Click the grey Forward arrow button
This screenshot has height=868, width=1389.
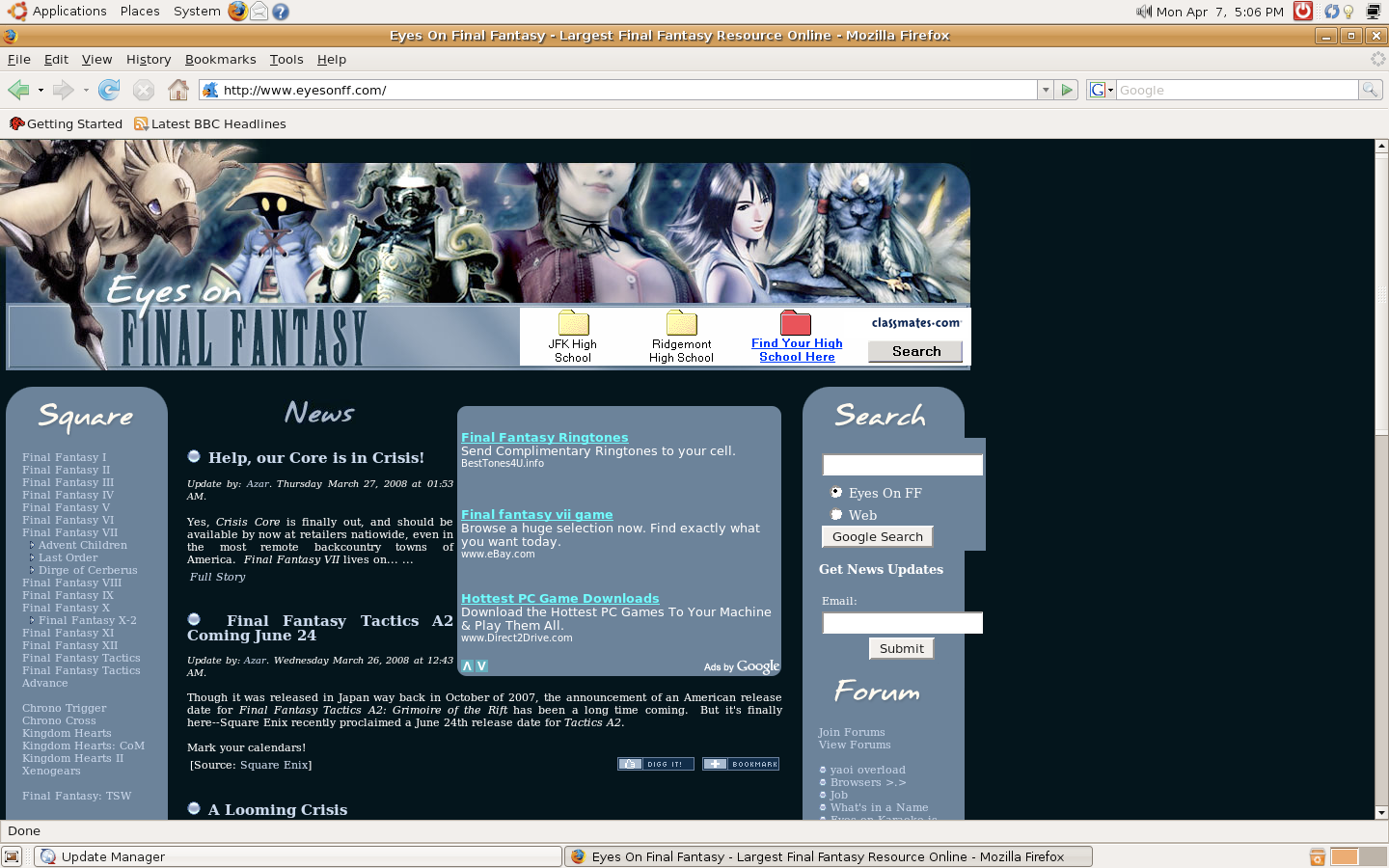click(64, 90)
